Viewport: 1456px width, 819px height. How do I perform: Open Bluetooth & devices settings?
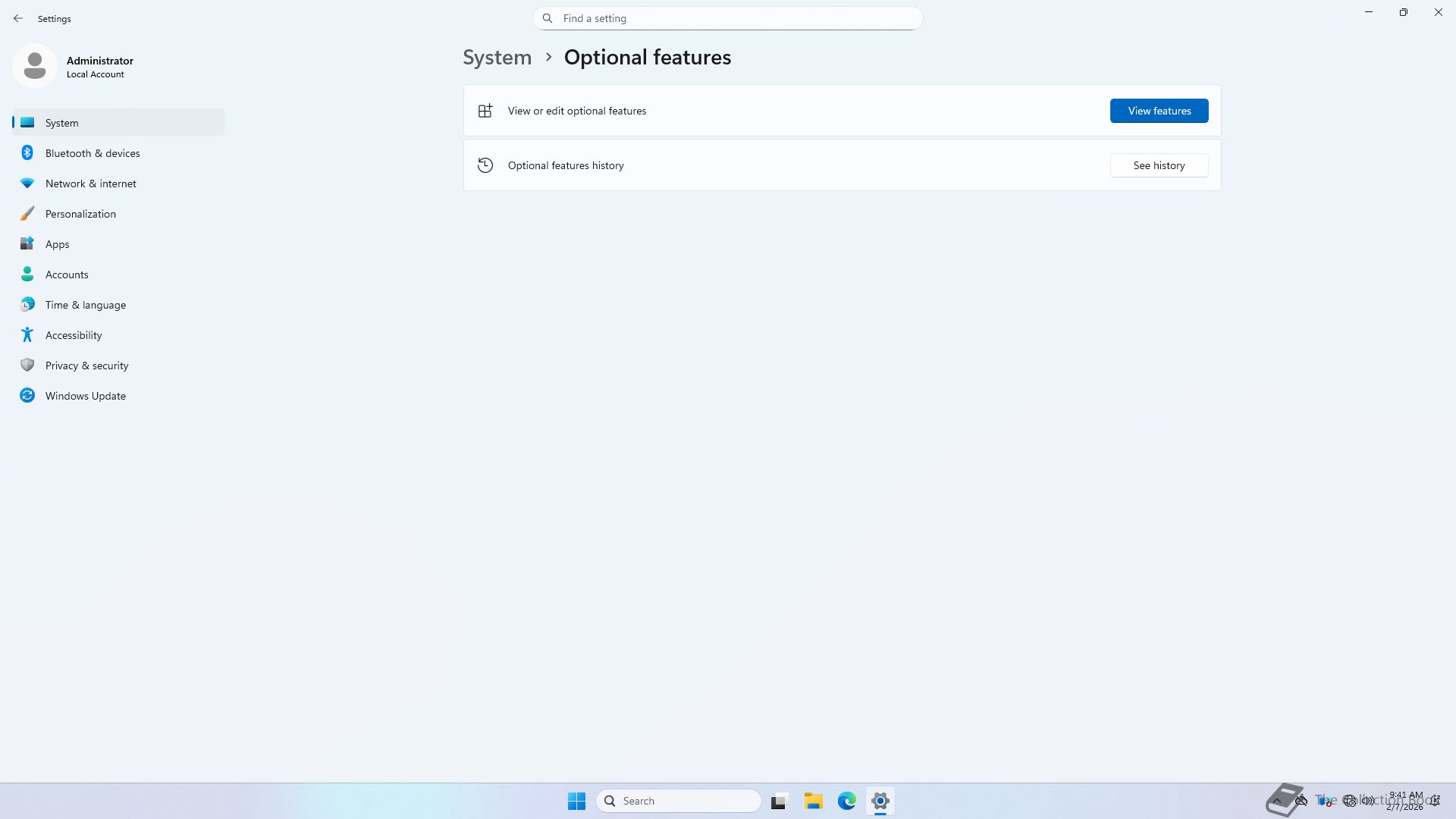tap(92, 153)
